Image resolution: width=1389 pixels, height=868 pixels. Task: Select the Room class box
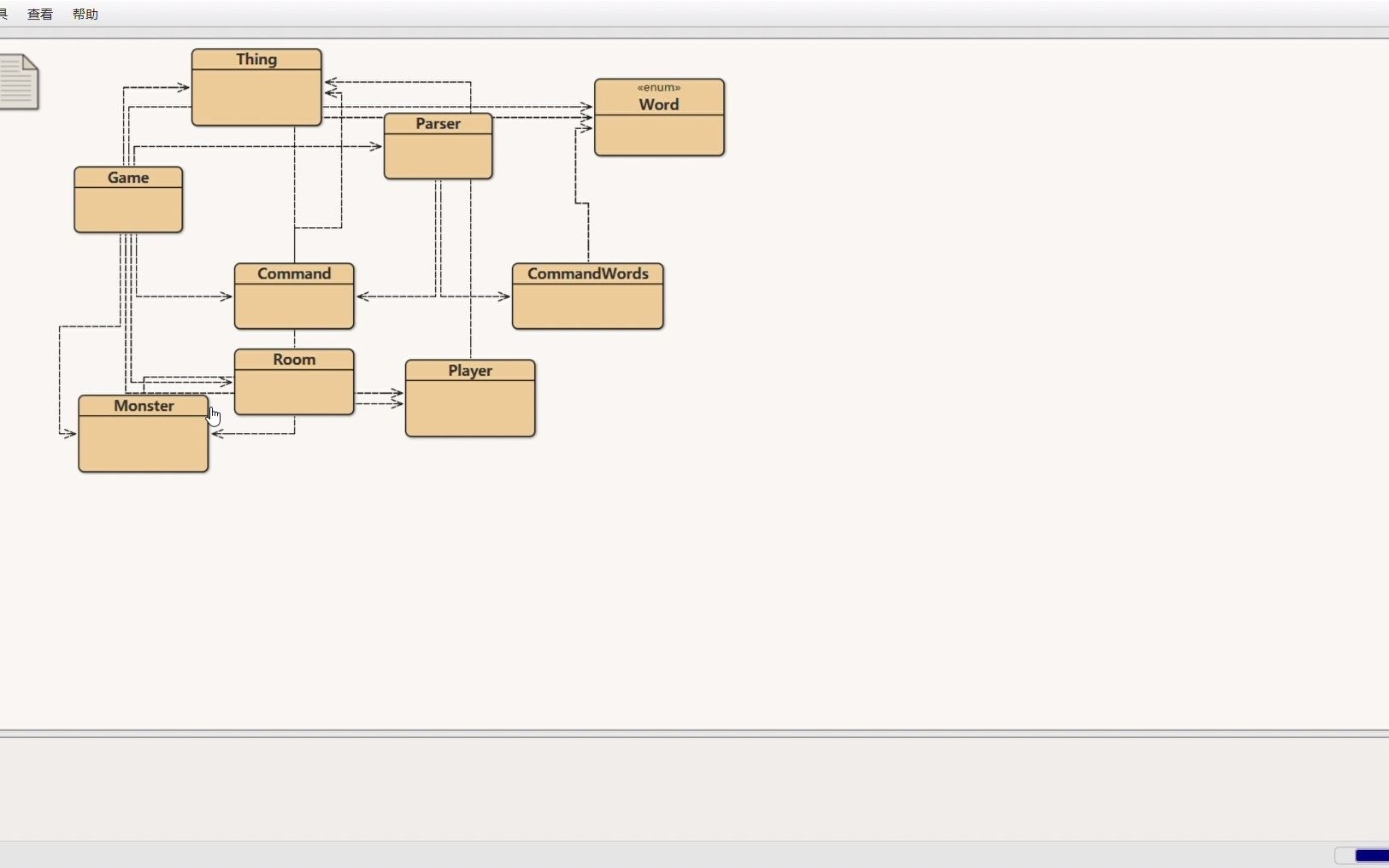[x=294, y=382]
